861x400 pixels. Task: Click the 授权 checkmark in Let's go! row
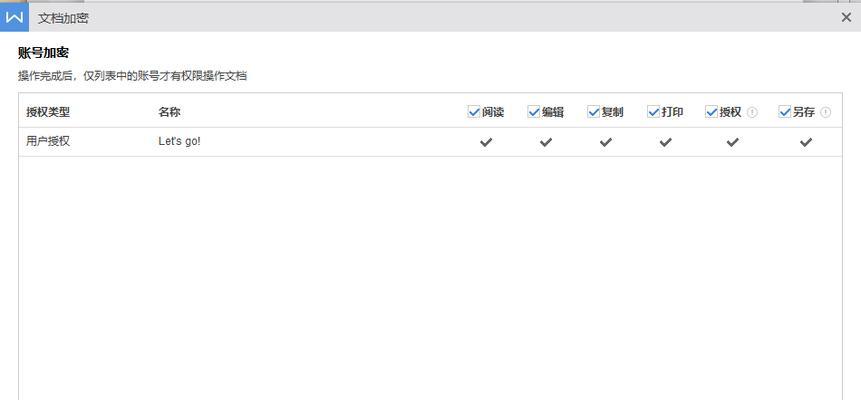[x=733, y=142]
